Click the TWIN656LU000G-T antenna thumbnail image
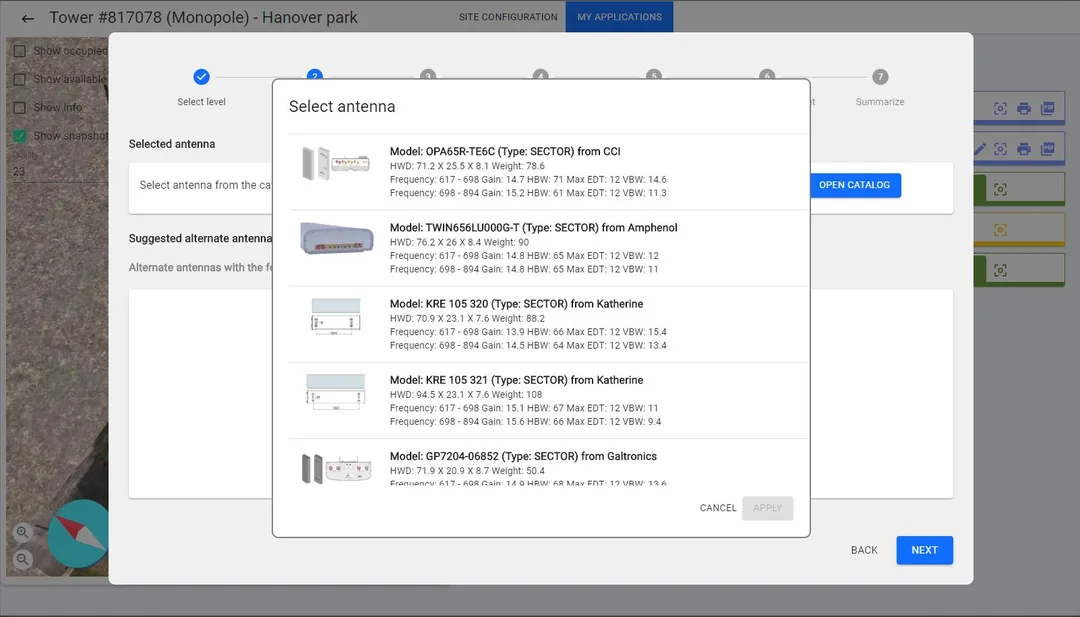Viewport: 1080px width, 617px height. (x=337, y=238)
